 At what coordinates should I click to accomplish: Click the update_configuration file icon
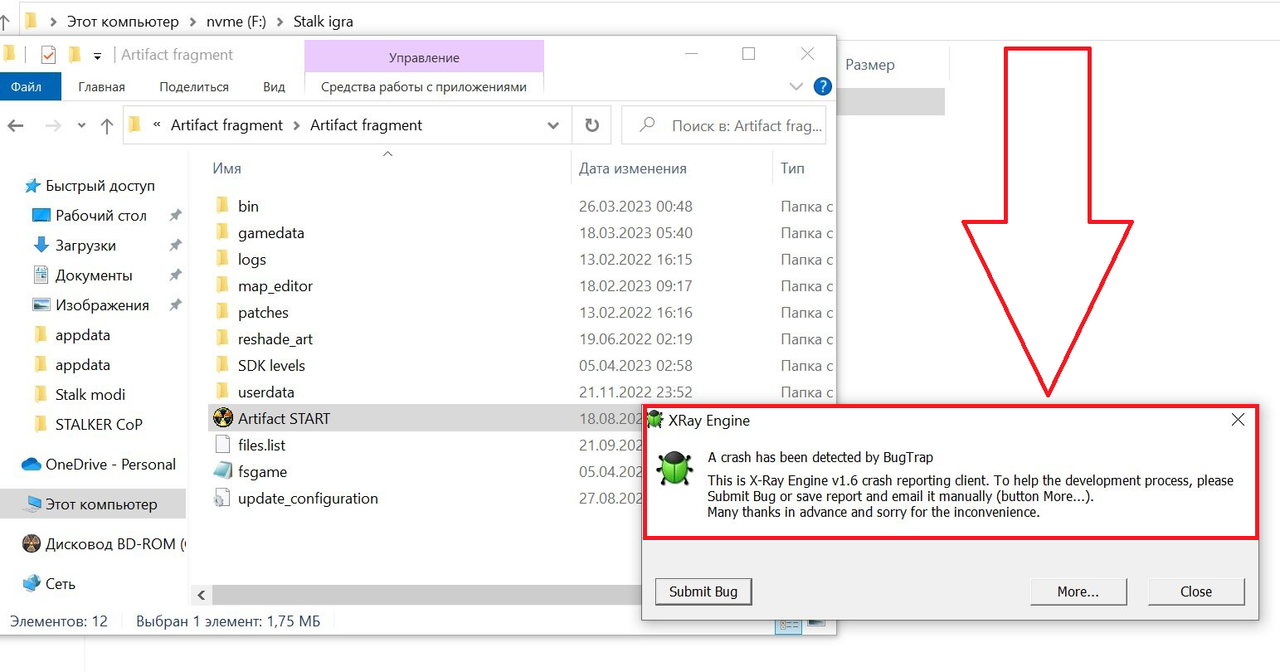coord(222,498)
